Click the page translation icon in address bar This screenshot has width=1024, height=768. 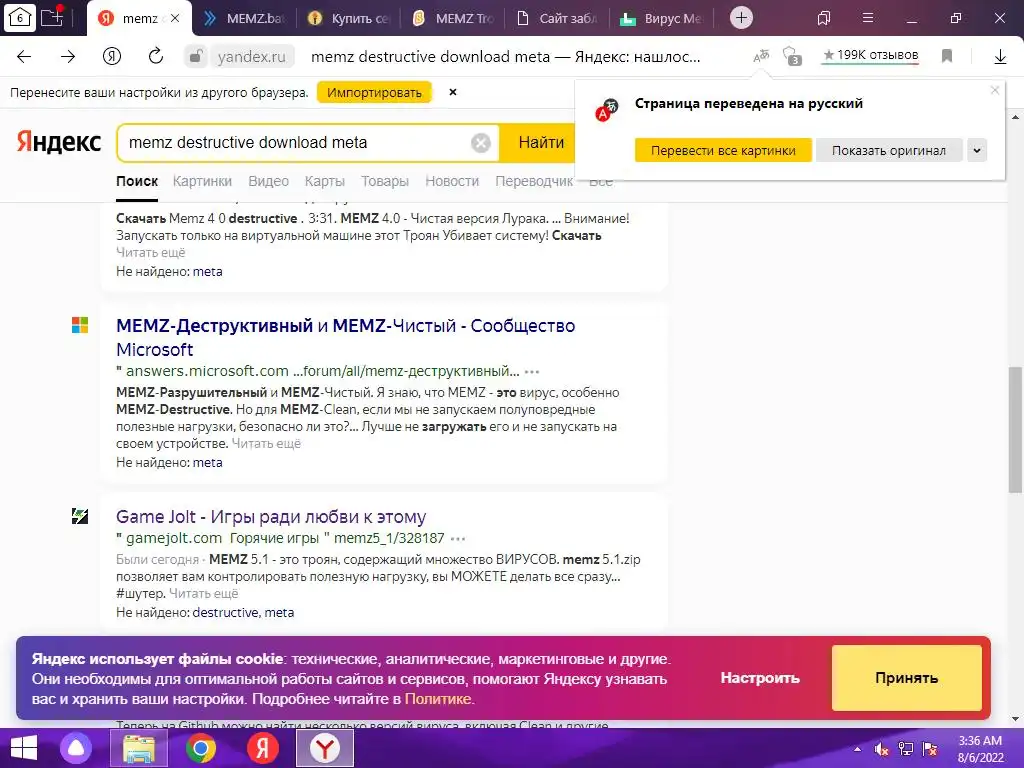pyautogui.click(x=761, y=57)
